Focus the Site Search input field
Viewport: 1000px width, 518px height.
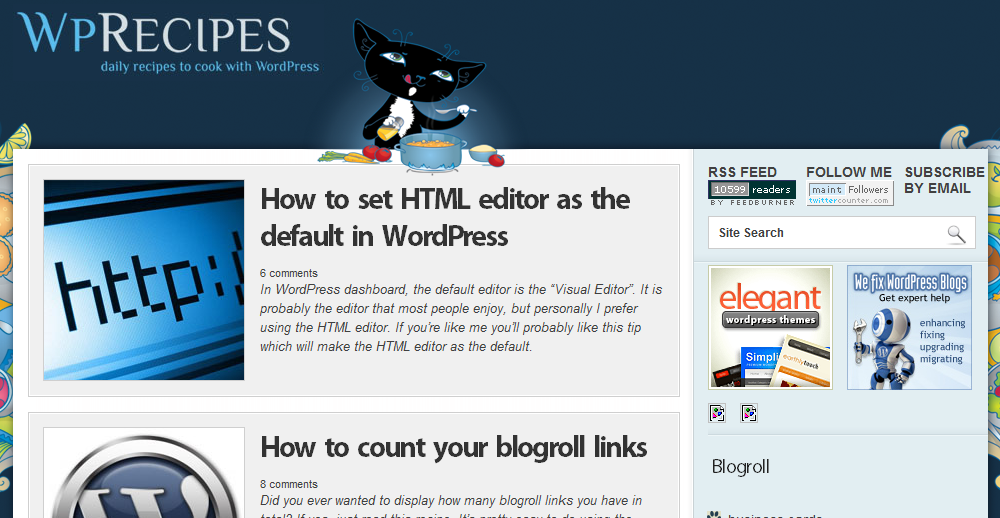[842, 233]
